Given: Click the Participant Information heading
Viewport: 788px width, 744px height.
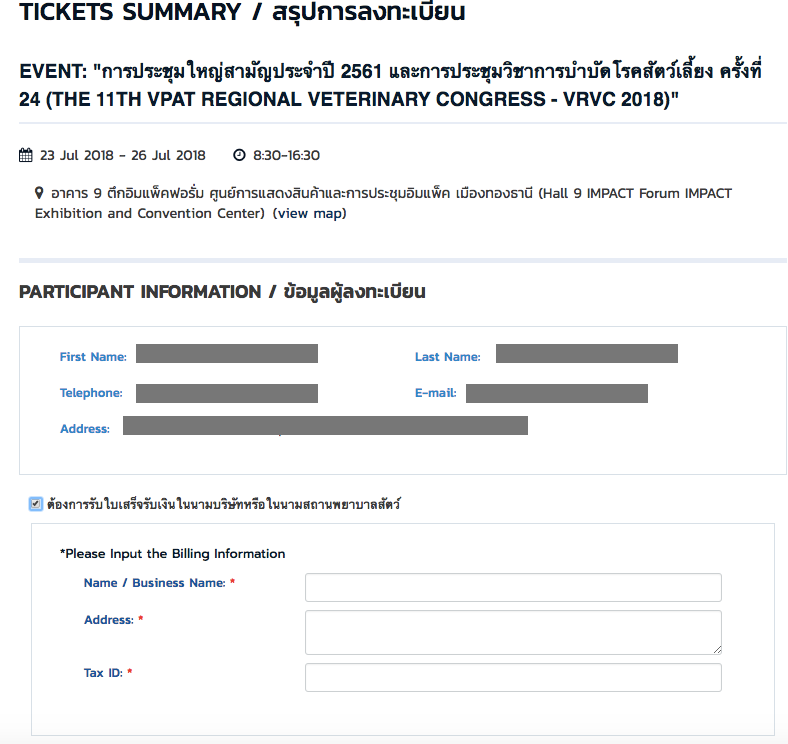Looking at the screenshot, I should tap(222, 292).
